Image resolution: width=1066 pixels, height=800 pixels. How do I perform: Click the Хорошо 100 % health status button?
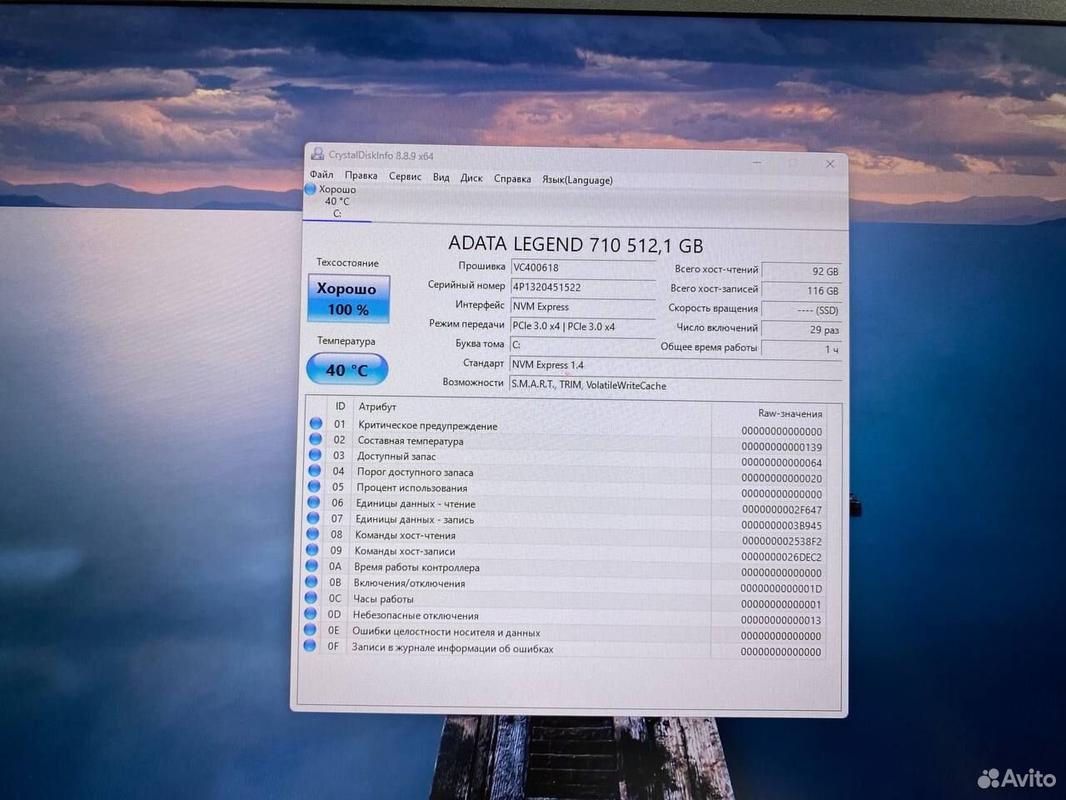click(348, 299)
